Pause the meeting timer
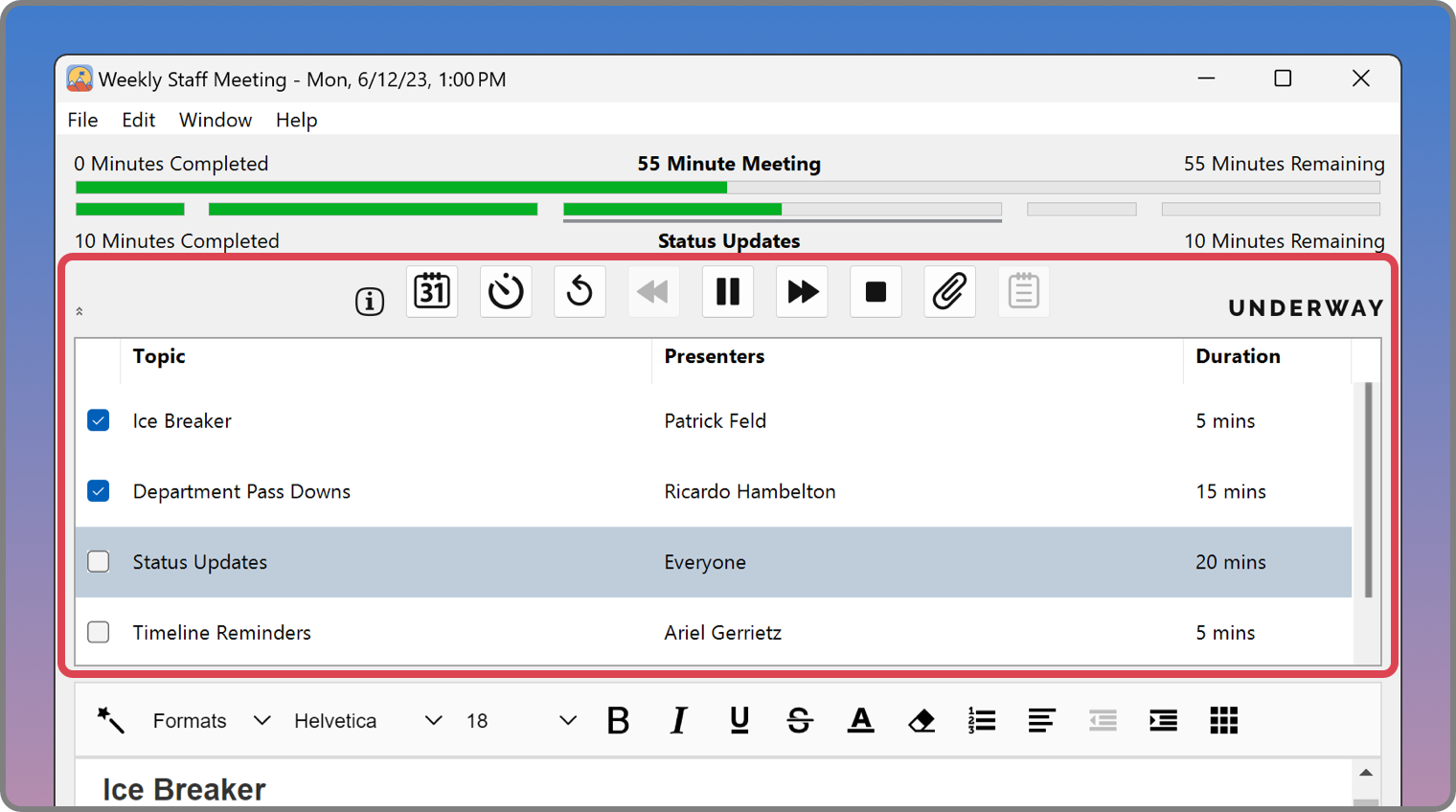 pyautogui.click(x=728, y=291)
